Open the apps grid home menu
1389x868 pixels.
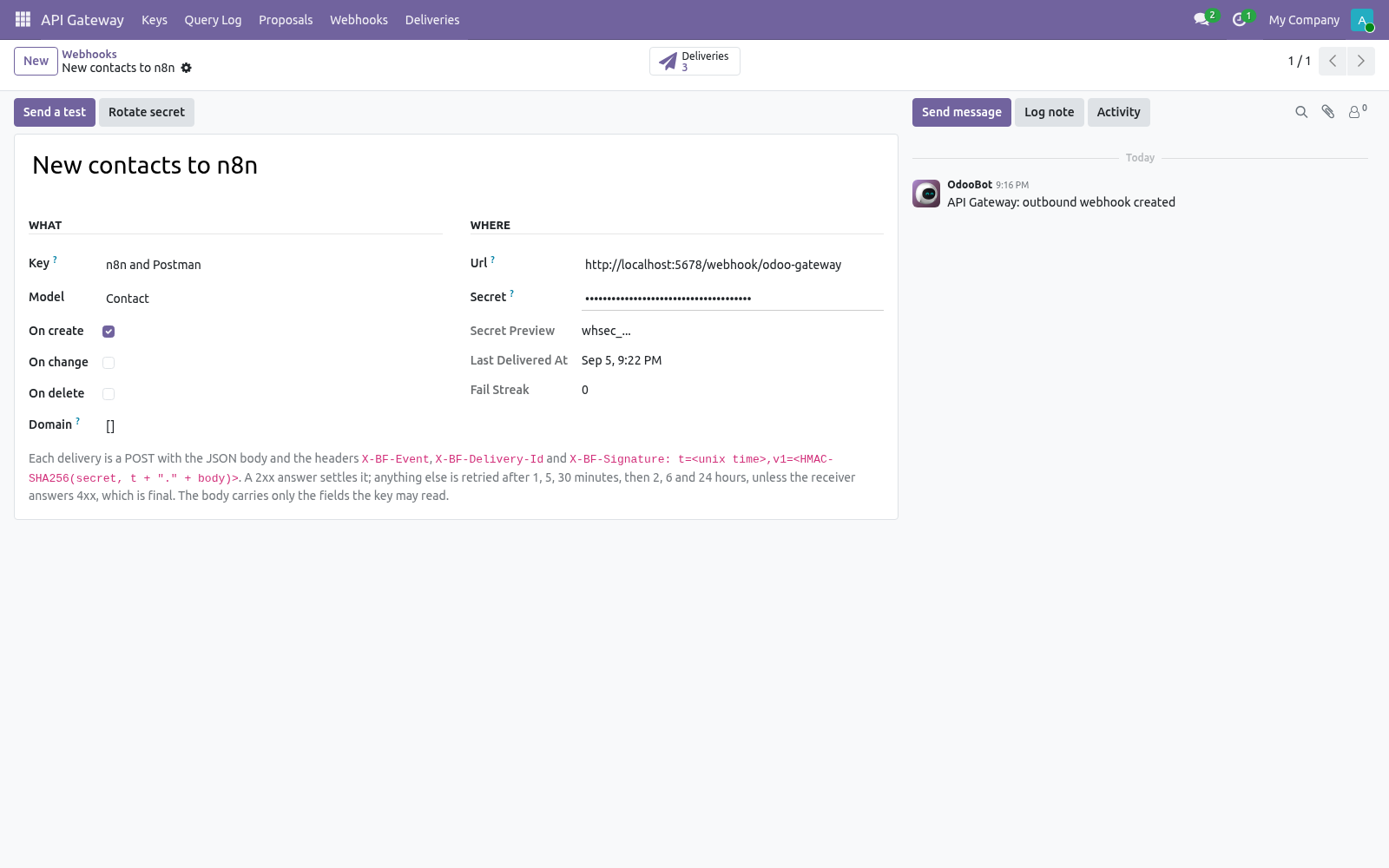23,19
